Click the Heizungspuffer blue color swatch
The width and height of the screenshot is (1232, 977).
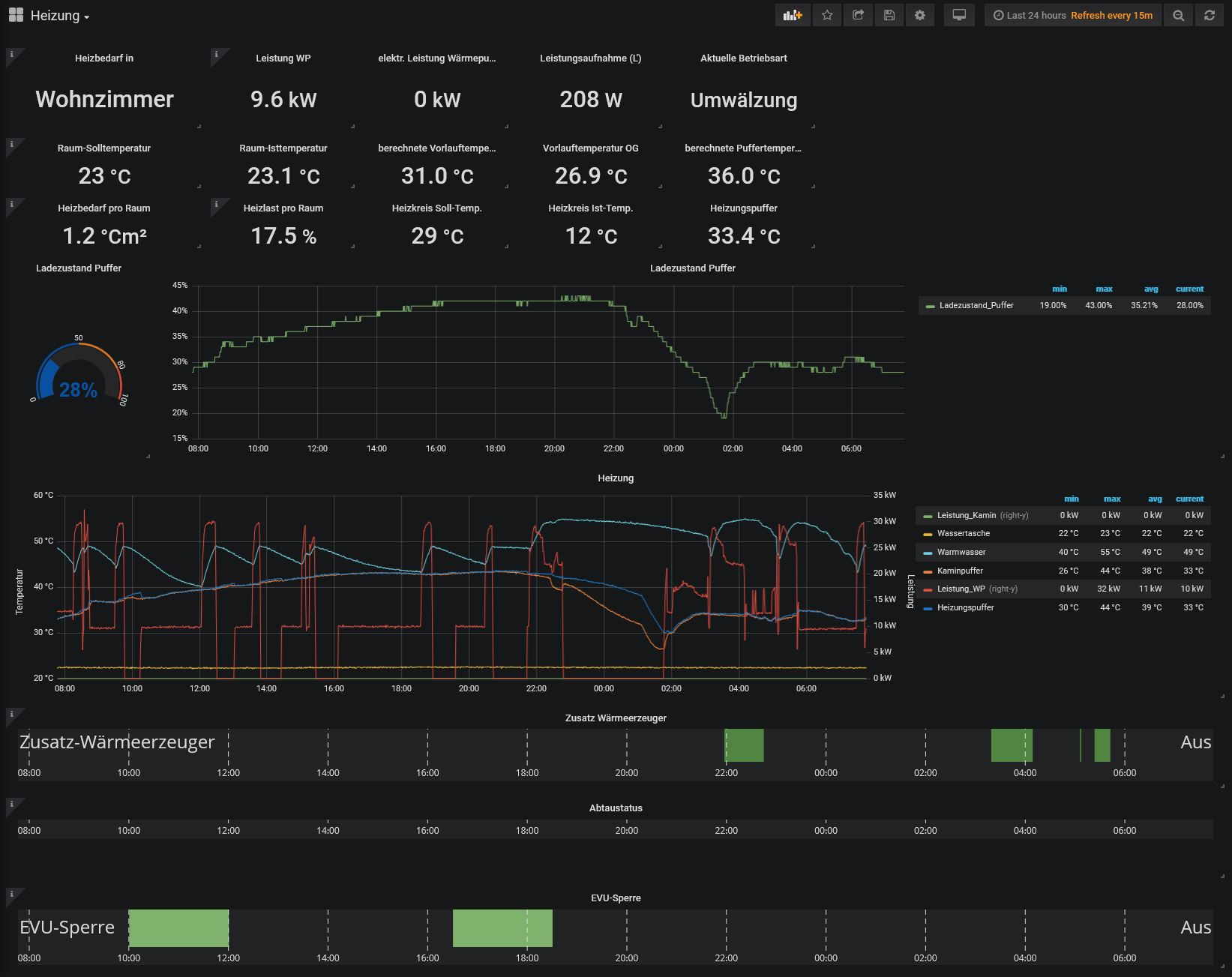pos(928,608)
